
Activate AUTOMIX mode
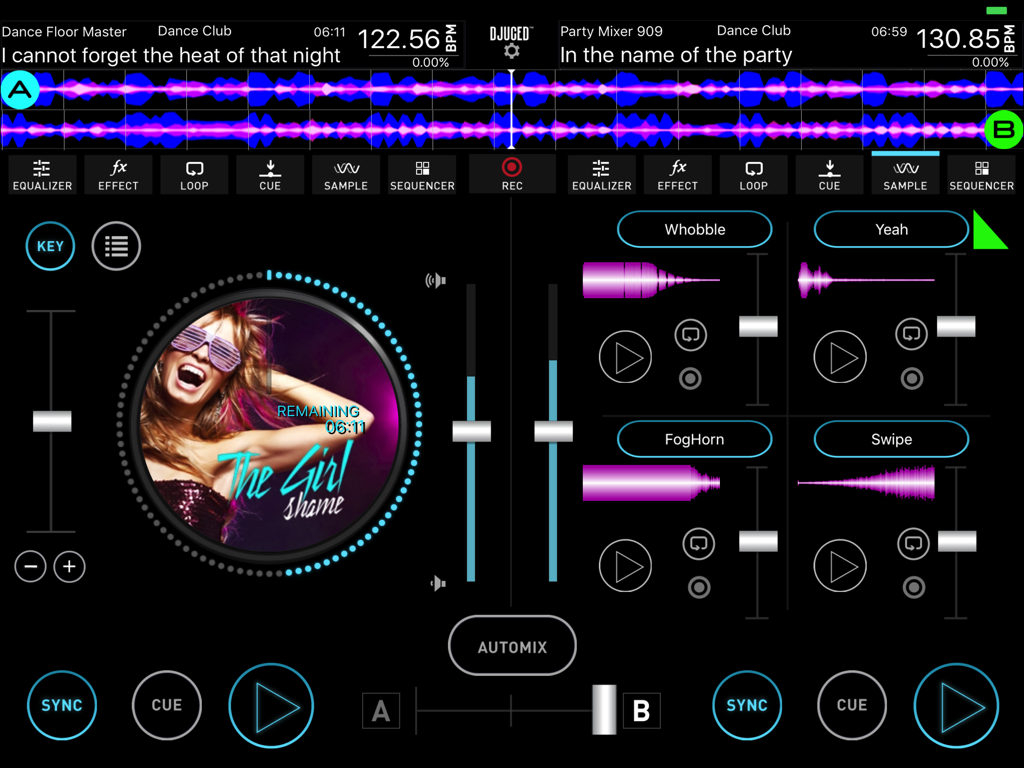(511, 646)
